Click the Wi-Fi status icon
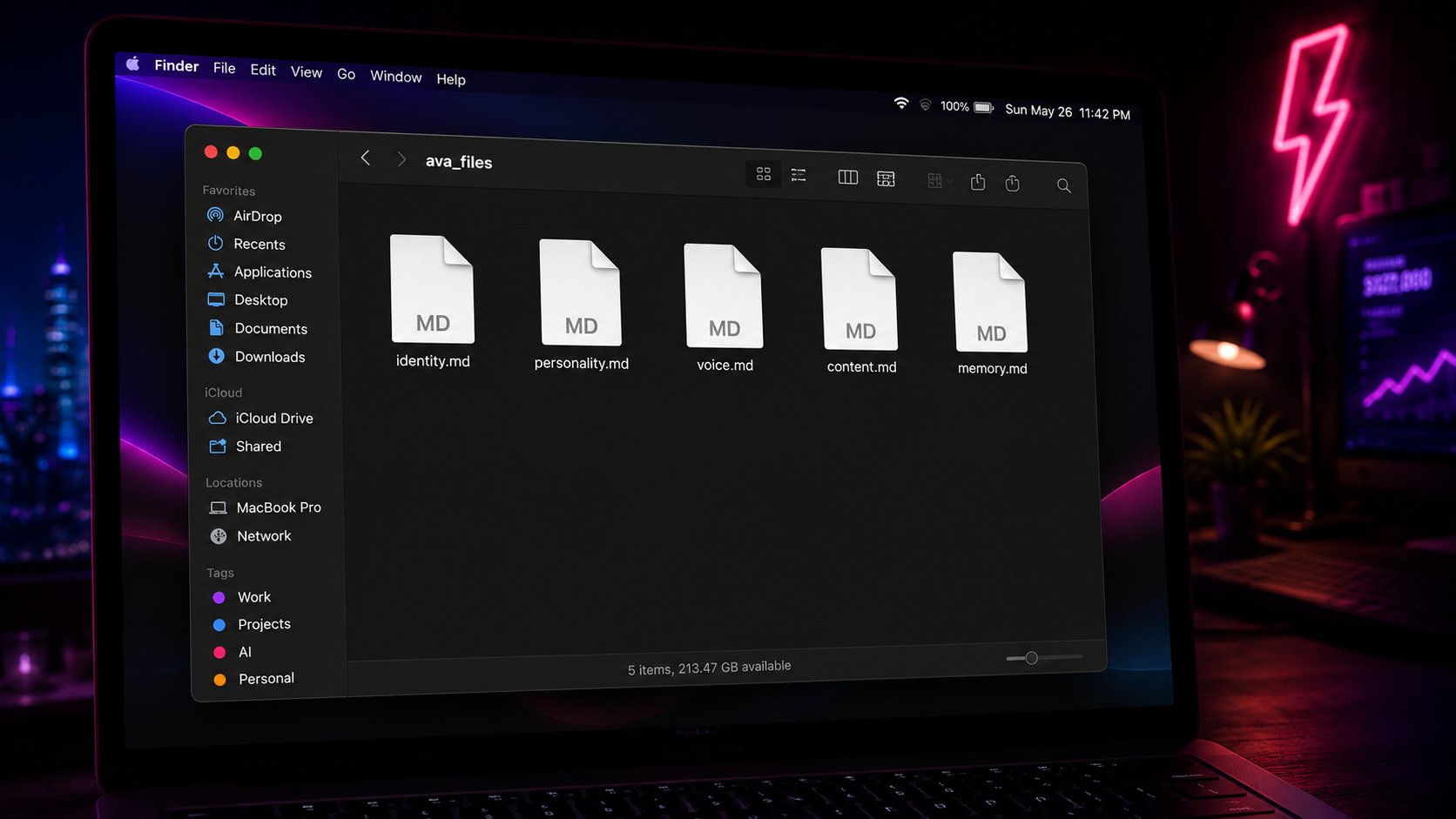1456x819 pixels. click(x=901, y=104)
